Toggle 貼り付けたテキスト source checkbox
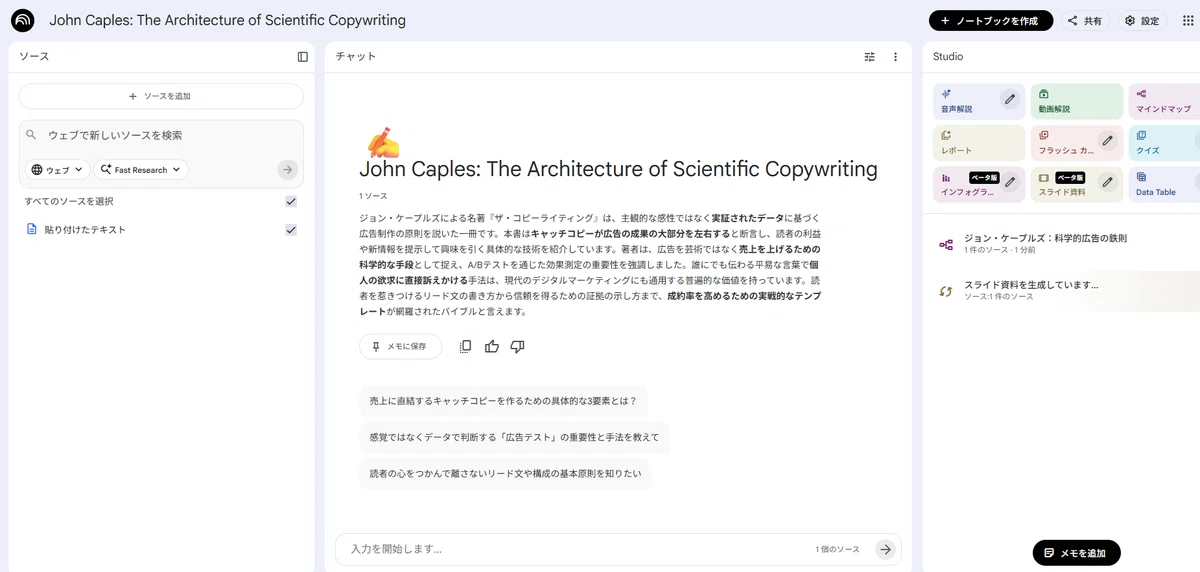 pos(291,230)
